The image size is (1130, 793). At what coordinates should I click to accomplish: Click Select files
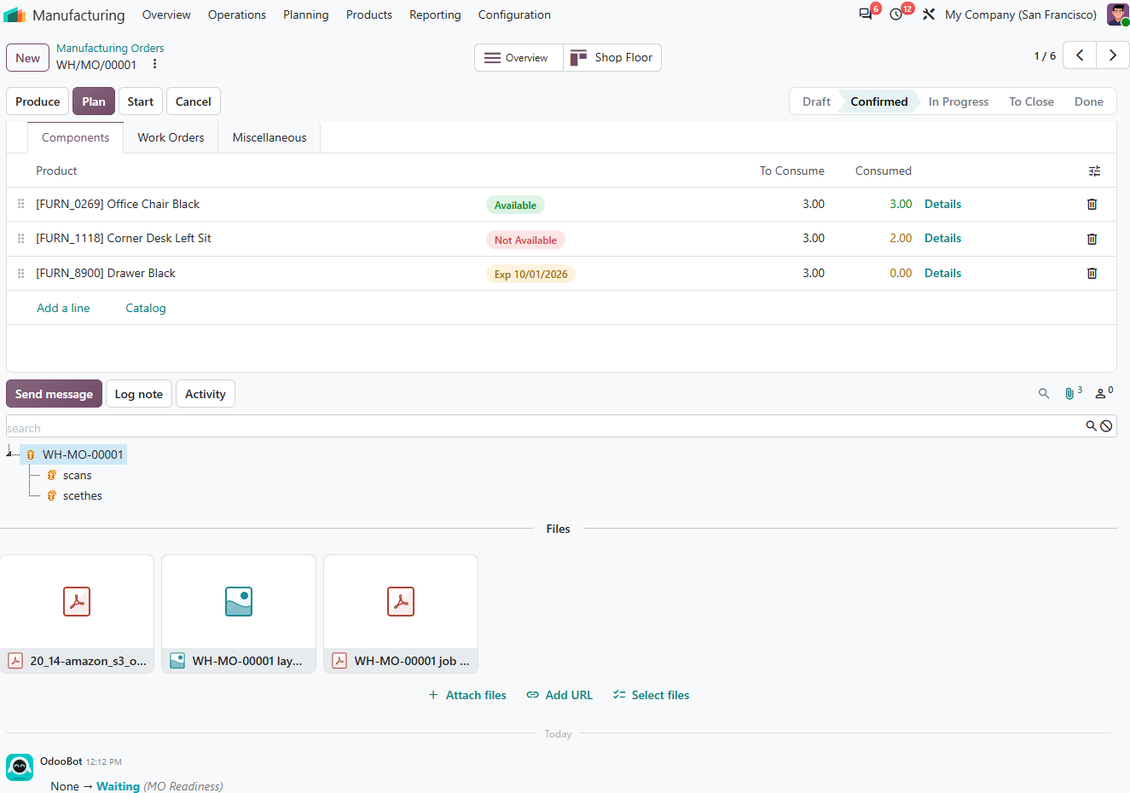651,695
